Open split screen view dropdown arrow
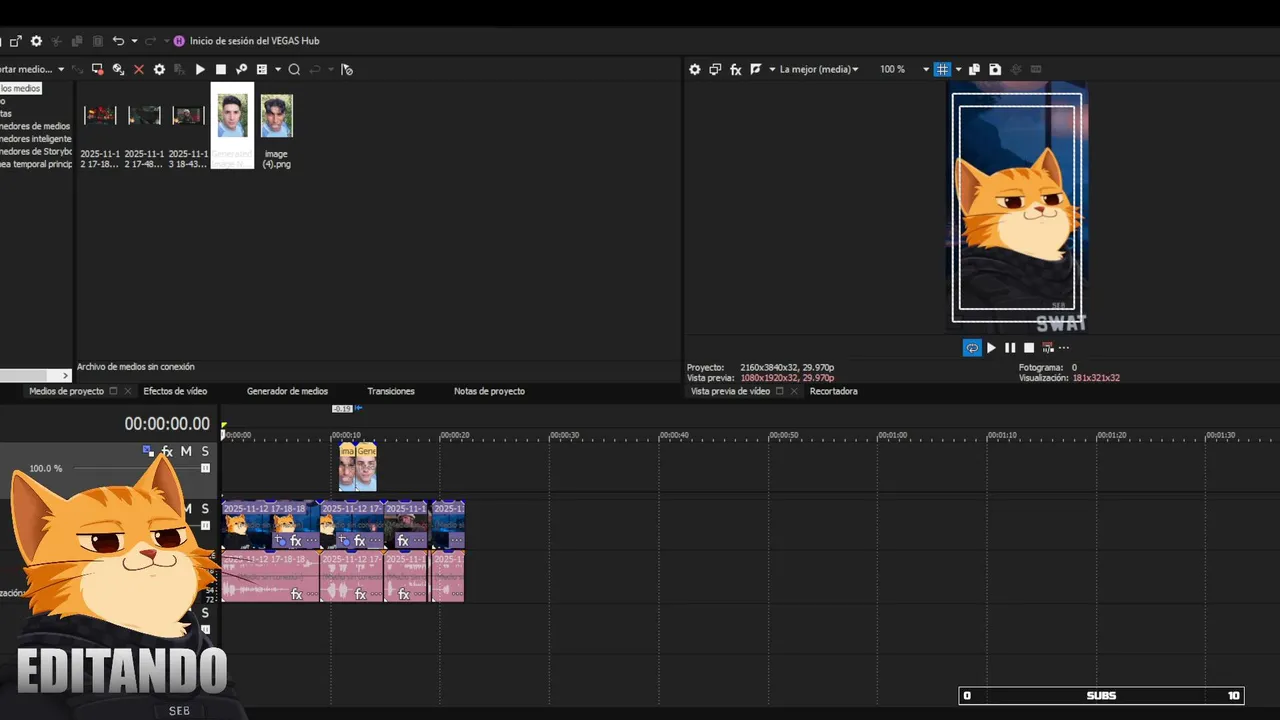Screen dimensions: 1280x720 point(772,69)
